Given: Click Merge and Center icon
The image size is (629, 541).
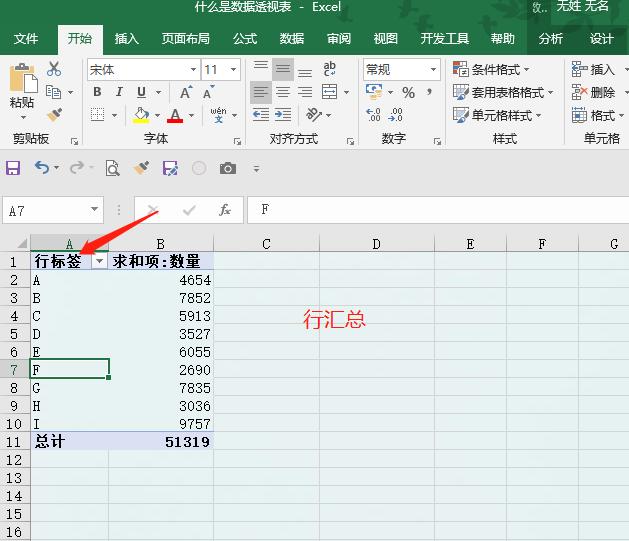Looking at the screenshot, I should click(x=330, y=92).
